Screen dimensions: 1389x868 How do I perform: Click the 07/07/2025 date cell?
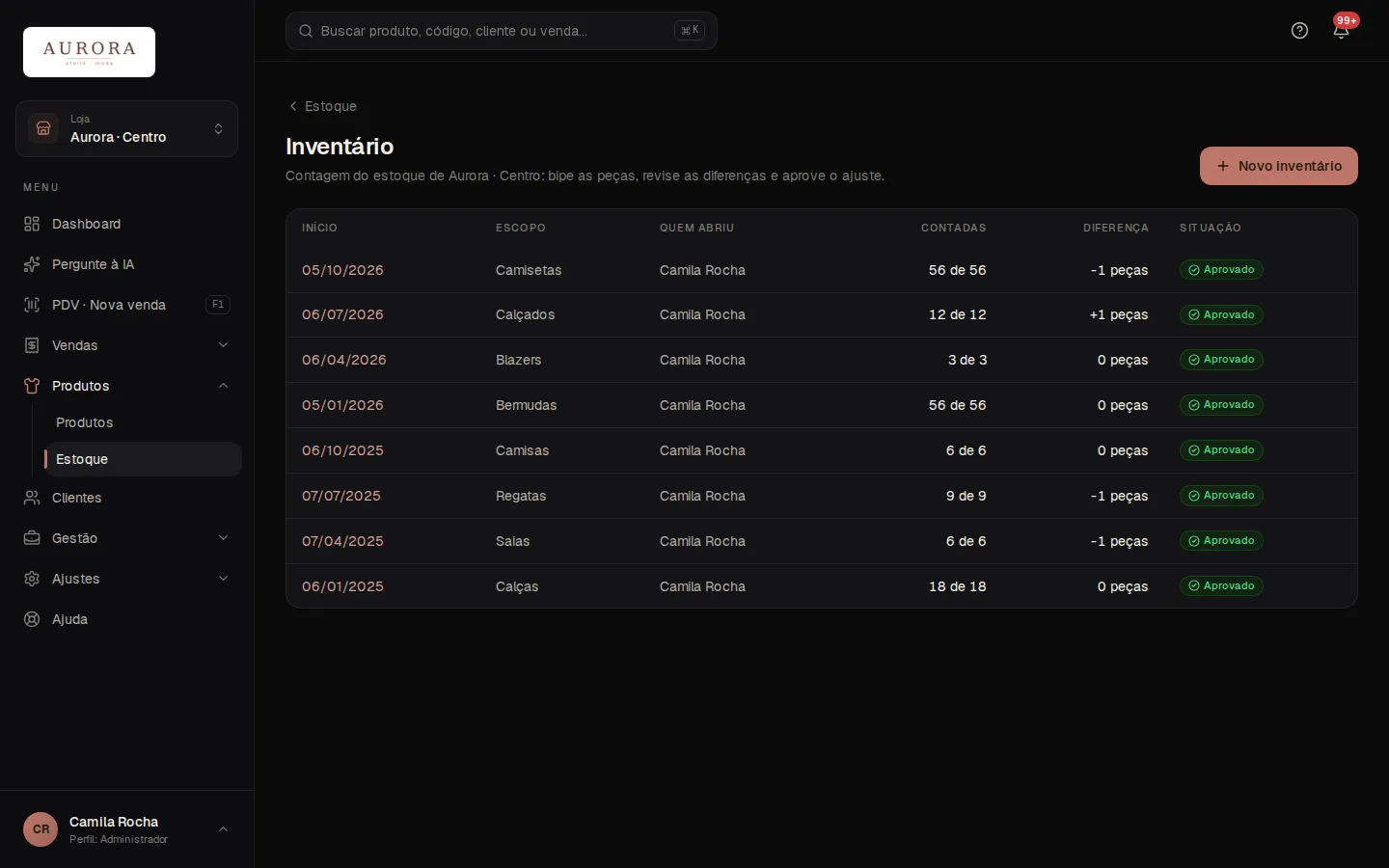[x=341, y=496]
